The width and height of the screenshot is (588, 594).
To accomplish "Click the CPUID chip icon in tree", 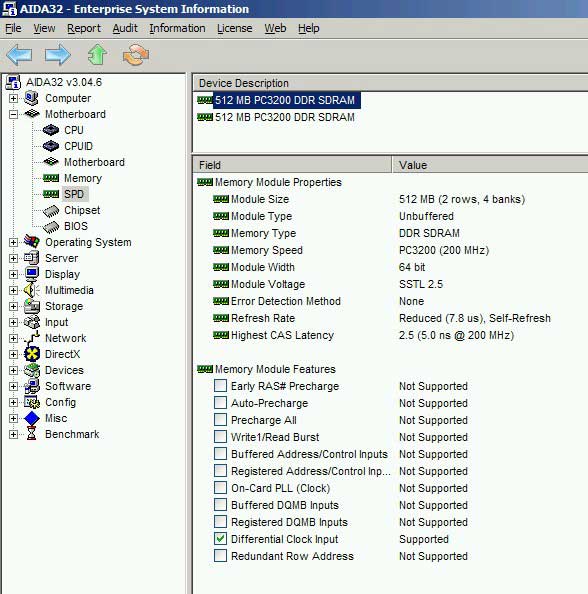I will [51, 146].
